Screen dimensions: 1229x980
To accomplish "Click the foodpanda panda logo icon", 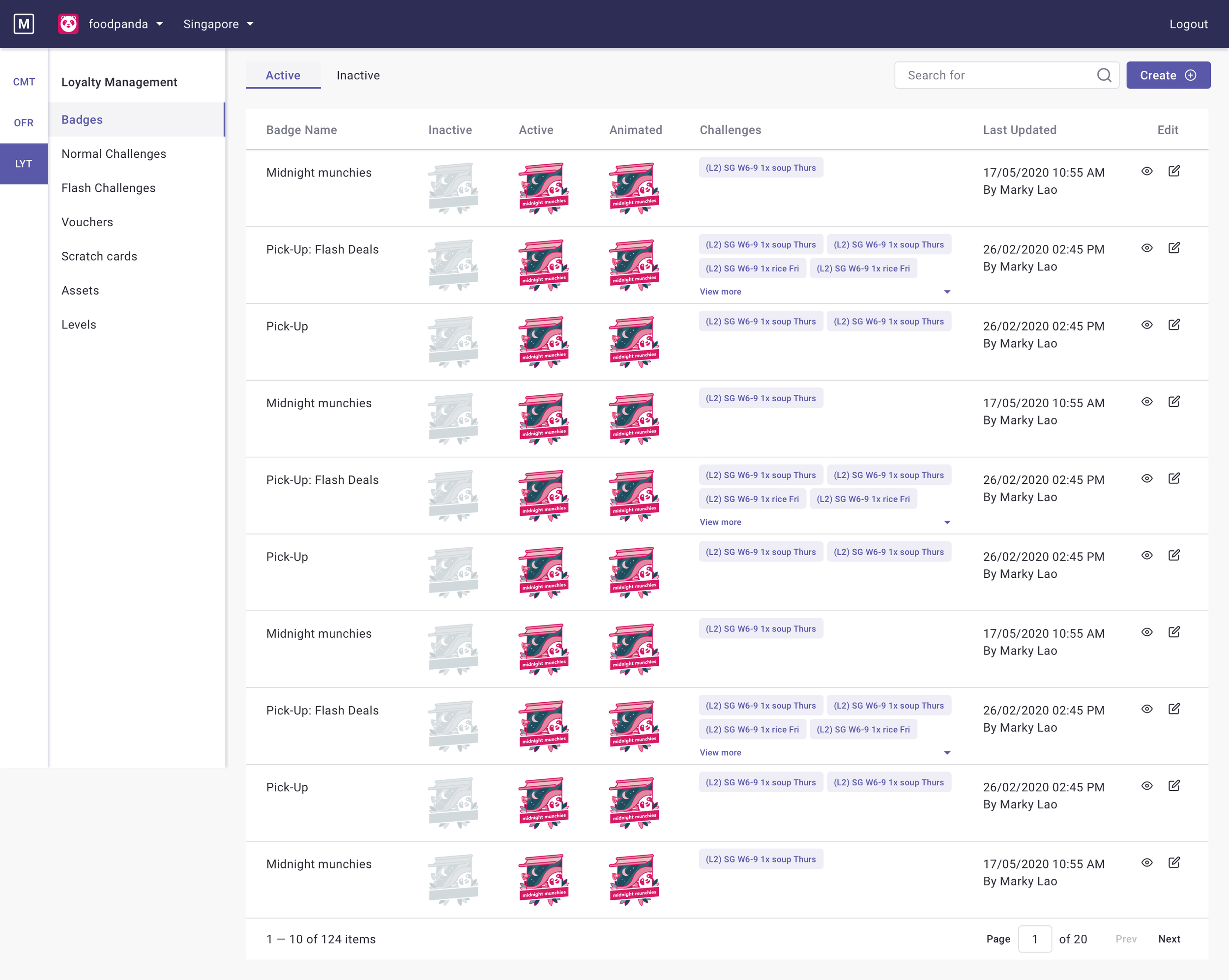I will click(x=68, y=24).
